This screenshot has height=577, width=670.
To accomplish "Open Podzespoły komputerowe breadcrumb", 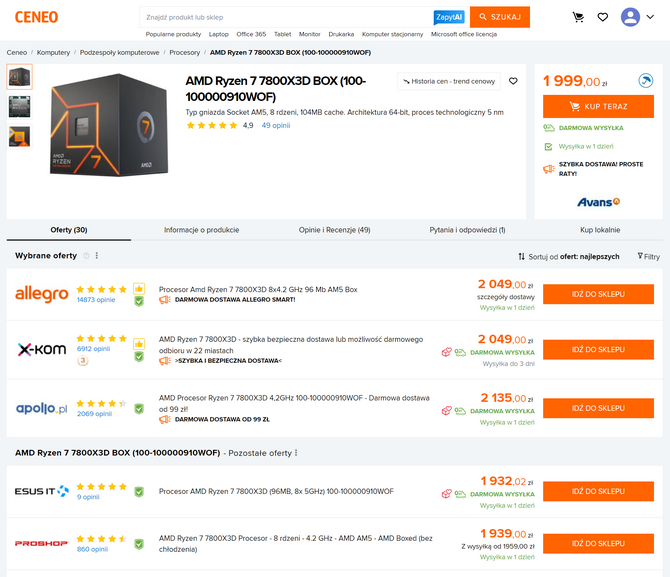I will [120, 53].
